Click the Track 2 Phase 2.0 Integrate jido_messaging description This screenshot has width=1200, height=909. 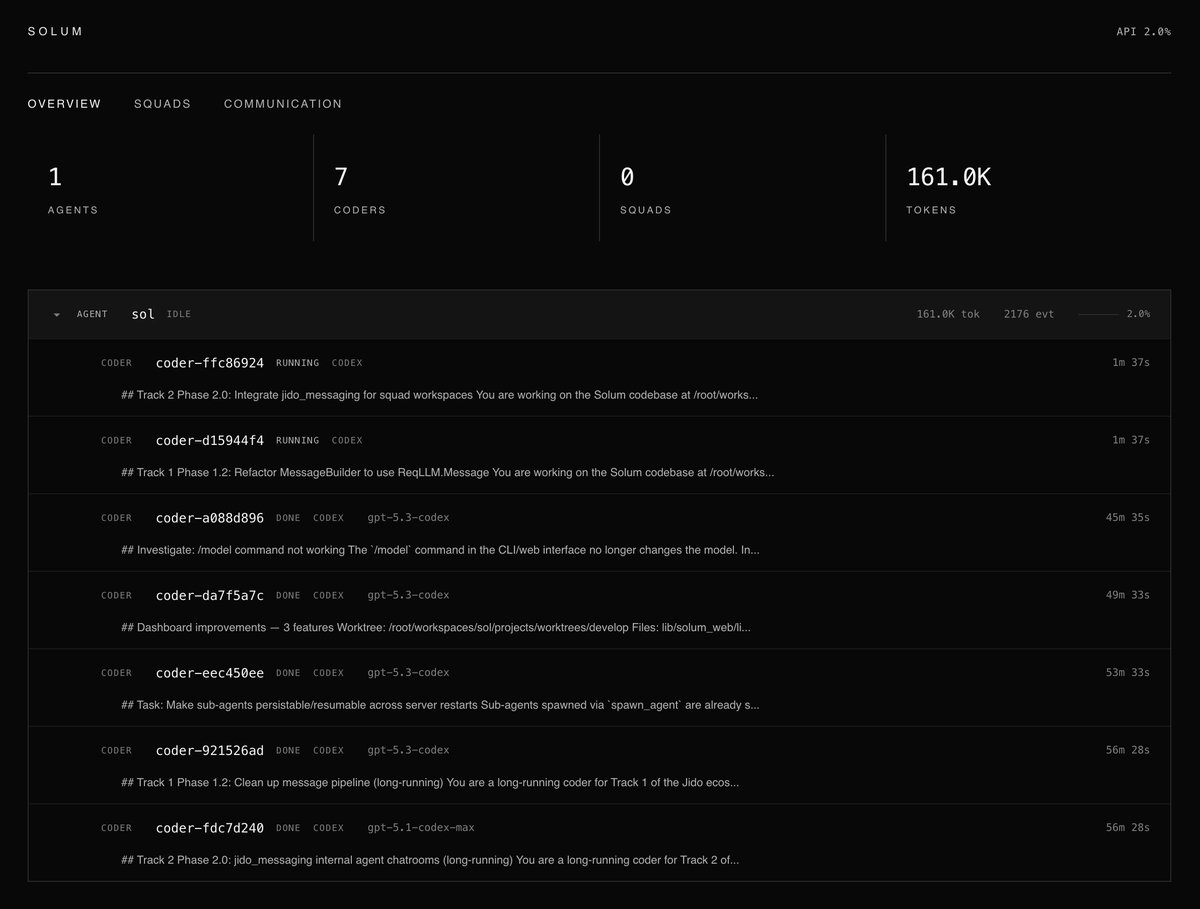pyautogui.click(x=440, y=395)
